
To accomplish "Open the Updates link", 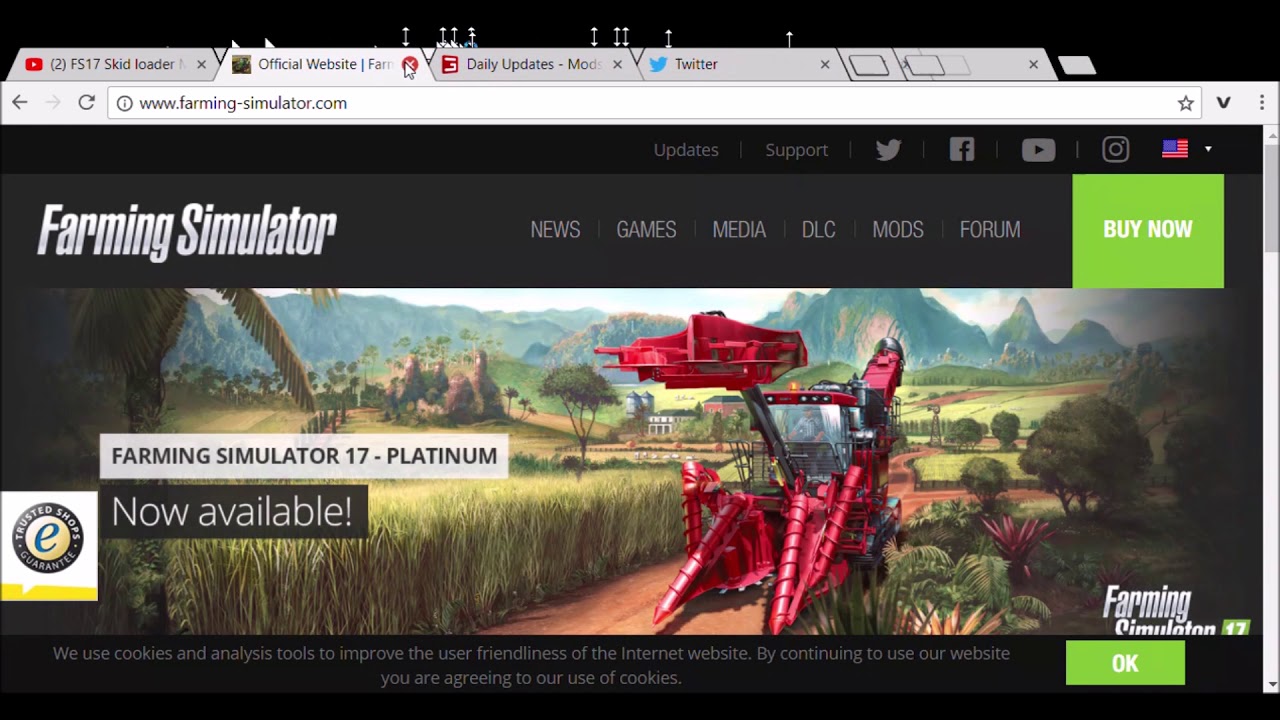I will pyautogui.click(x=686, y=150).
